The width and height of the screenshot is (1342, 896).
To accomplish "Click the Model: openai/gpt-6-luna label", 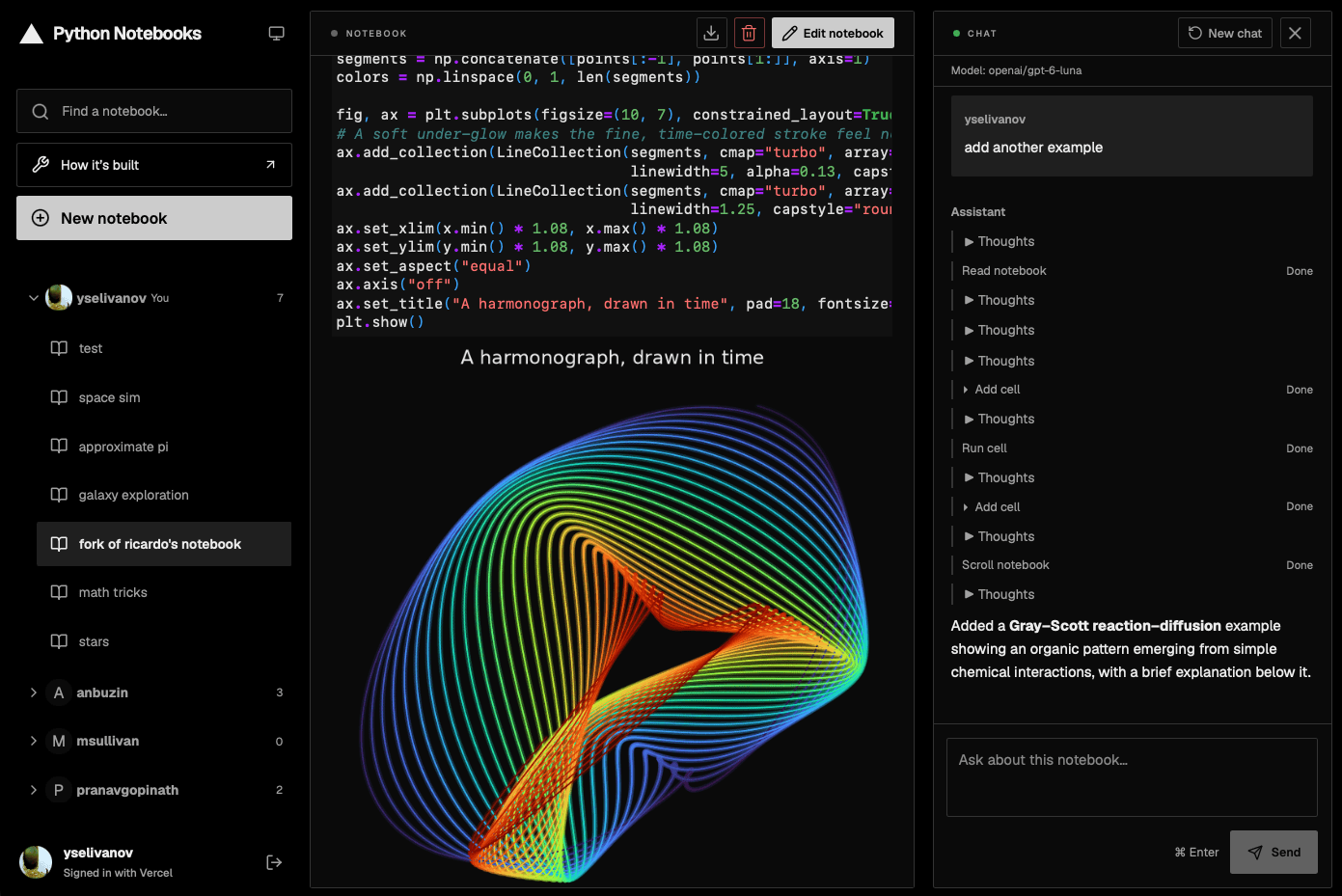I will pyautogui.click(x=1016, y=70).
